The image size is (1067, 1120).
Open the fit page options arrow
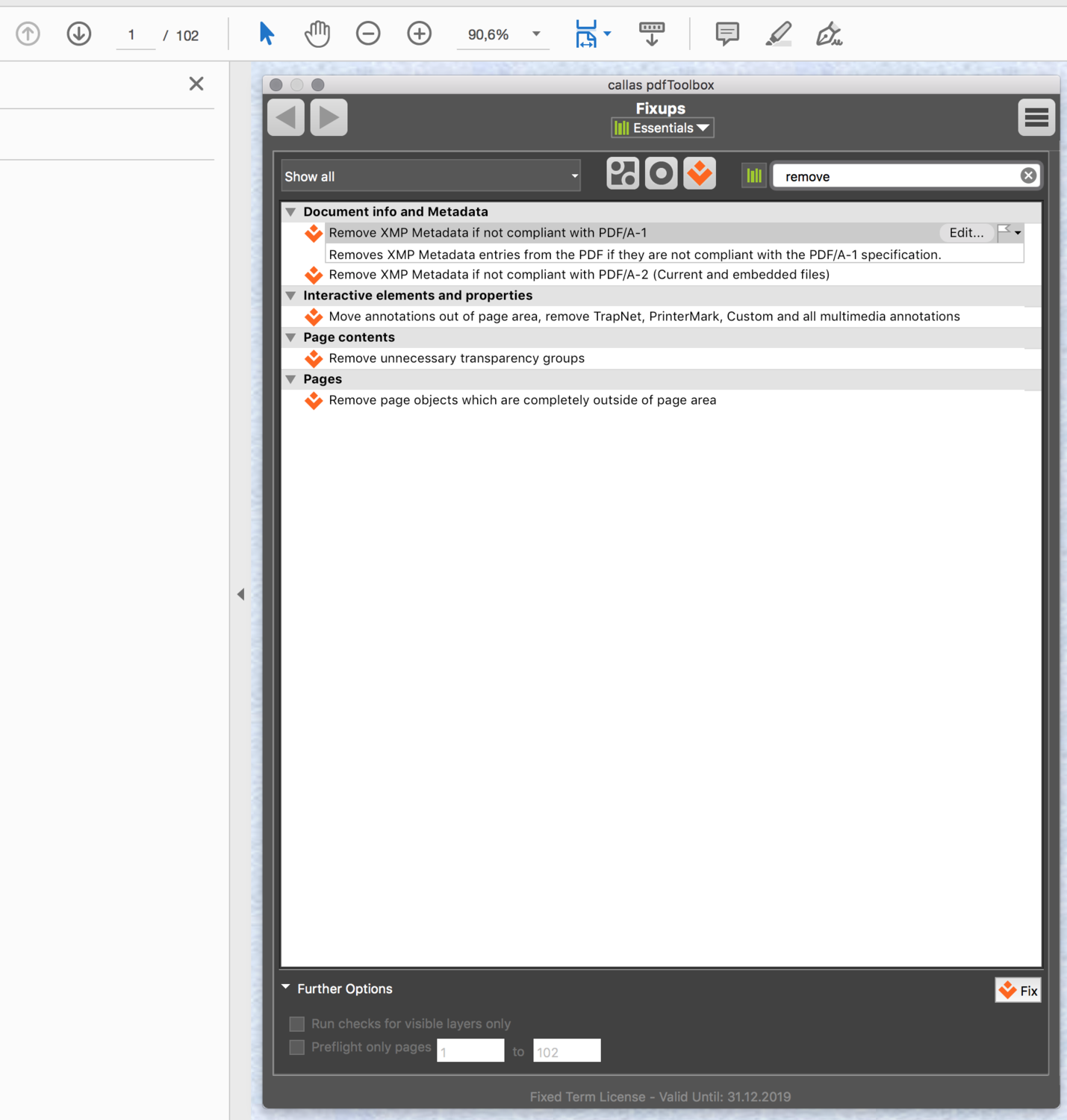click(x=607, y=34)
